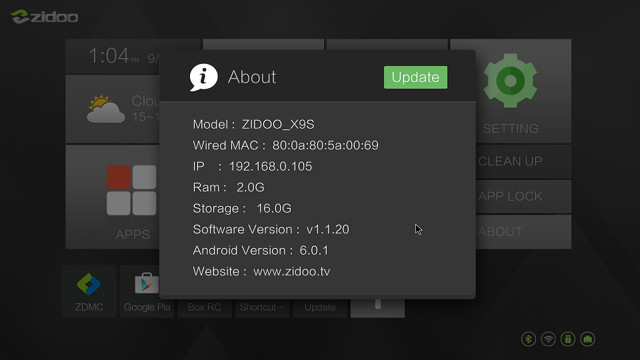This screenshot has height=360, width=640.
Task: Open the cloudy weather widget
Action: click(x=113, y=109)
